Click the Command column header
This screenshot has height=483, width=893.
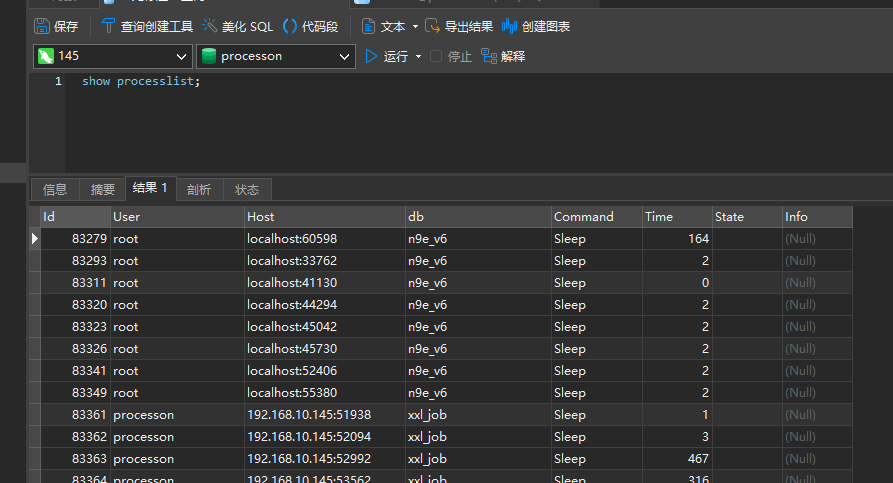point(597,216)
